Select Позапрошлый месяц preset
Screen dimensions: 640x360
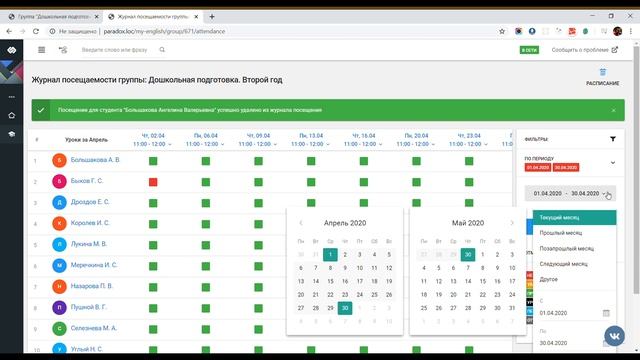point(574,249)
